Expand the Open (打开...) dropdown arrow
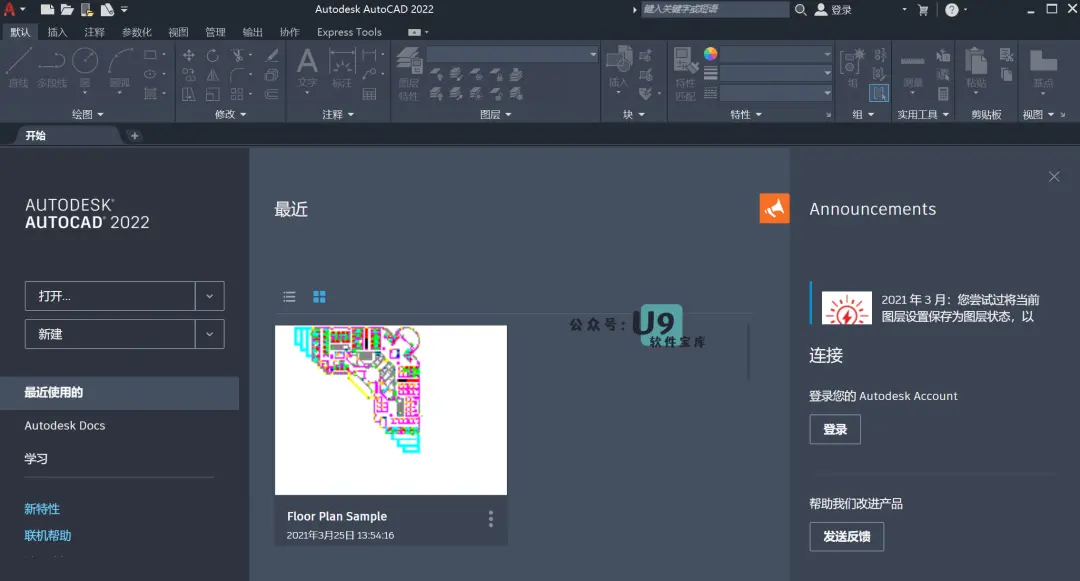The height and width of the screenshot is (581, 1080). point(209,296)
